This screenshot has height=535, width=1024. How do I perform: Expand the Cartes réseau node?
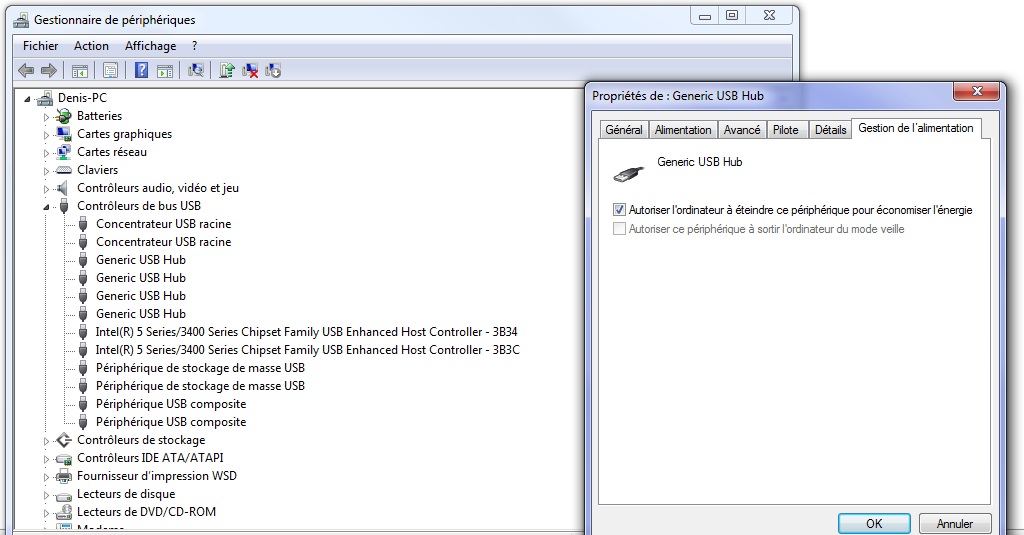[46, 153]
